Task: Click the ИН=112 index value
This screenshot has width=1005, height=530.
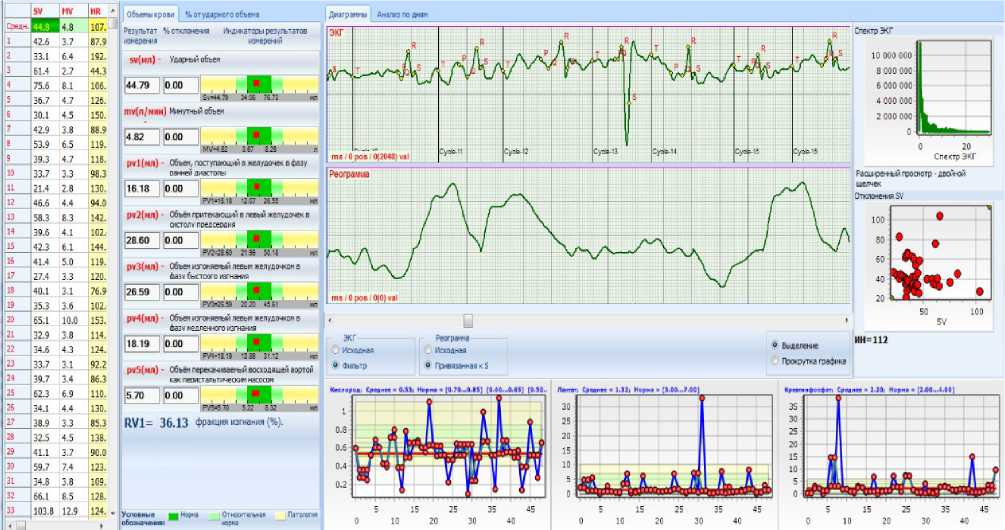Action: click(x=871, y=340)
